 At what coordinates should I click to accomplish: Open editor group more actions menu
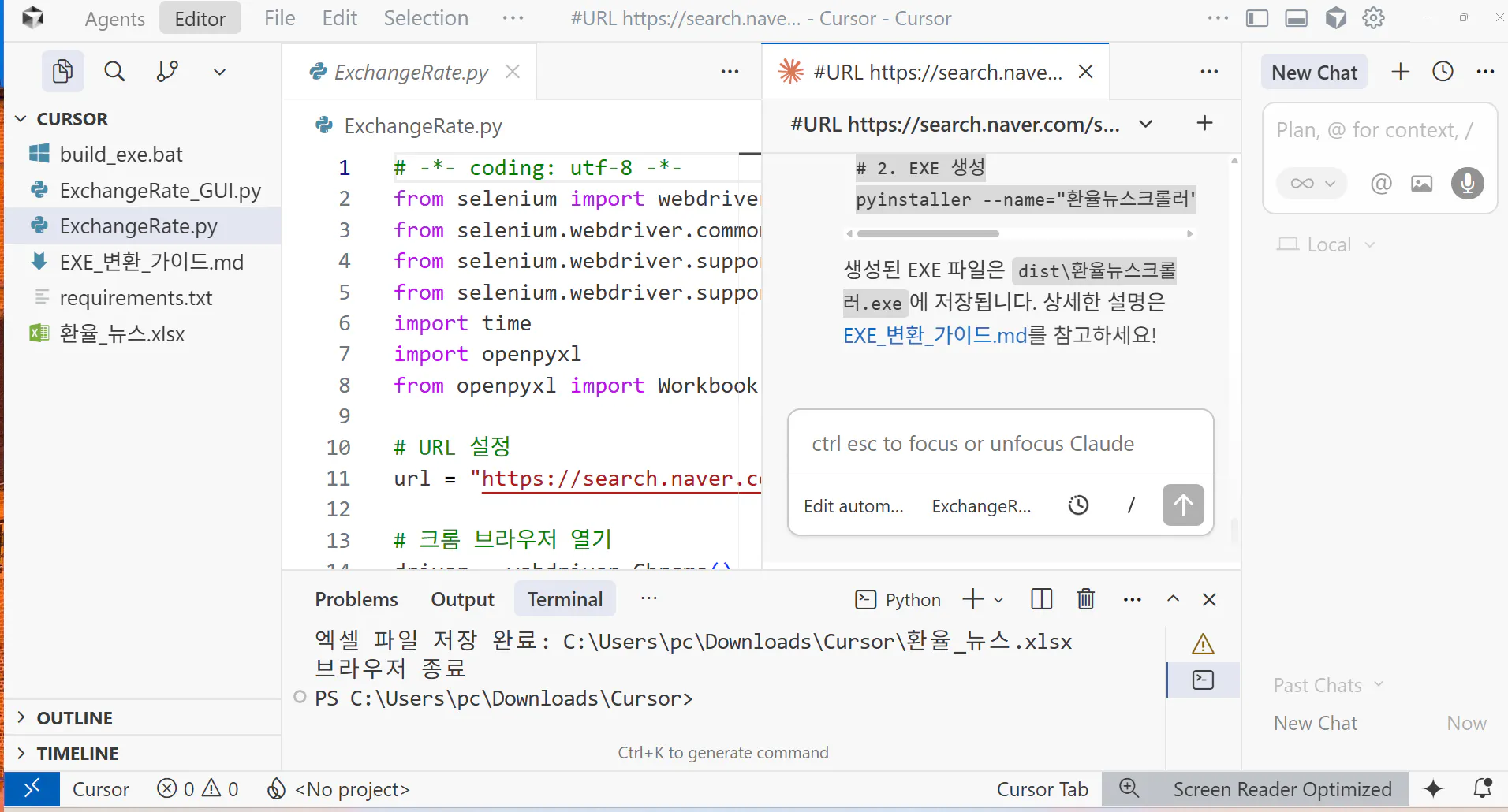coord(730,72)
